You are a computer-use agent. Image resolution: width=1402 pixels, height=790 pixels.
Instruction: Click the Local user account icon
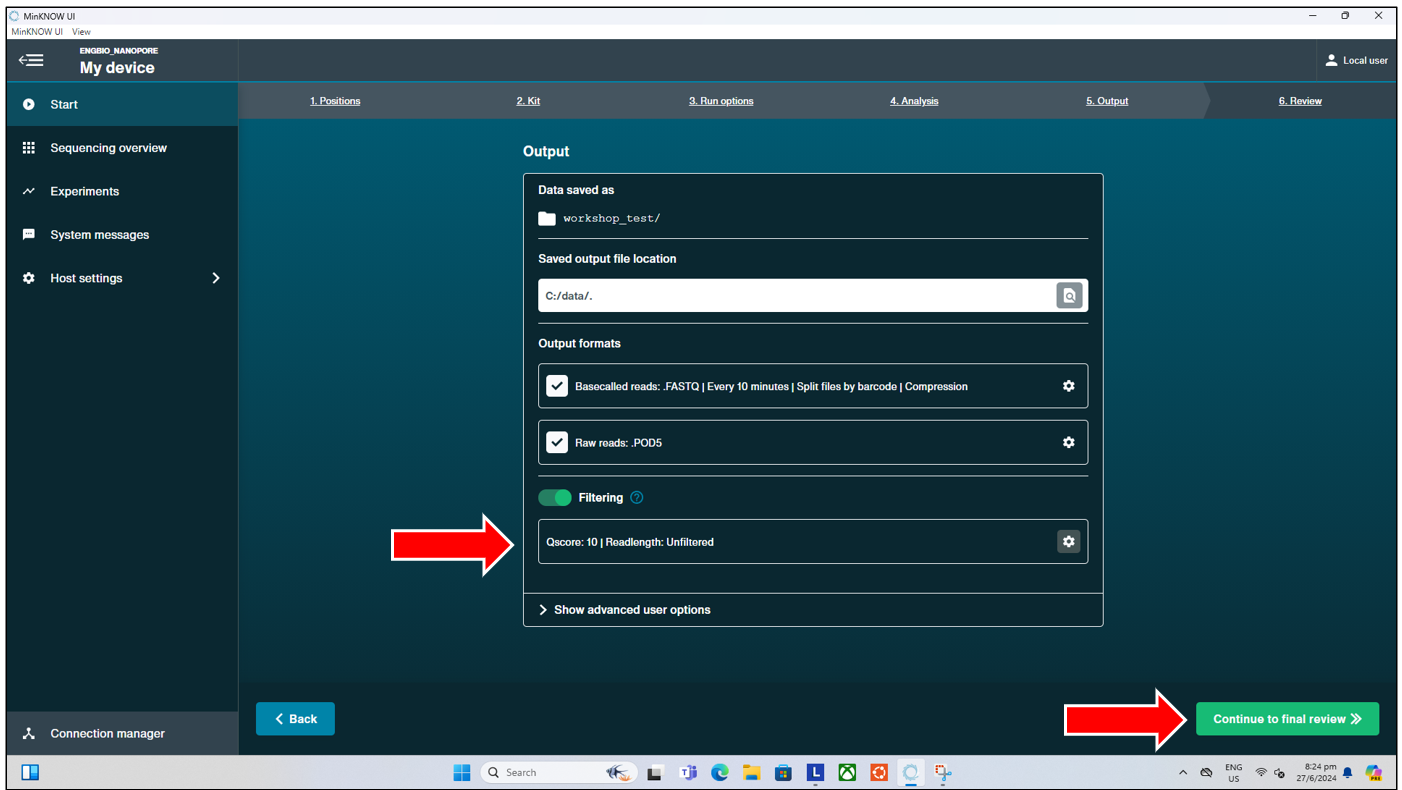coord(1331,60)
